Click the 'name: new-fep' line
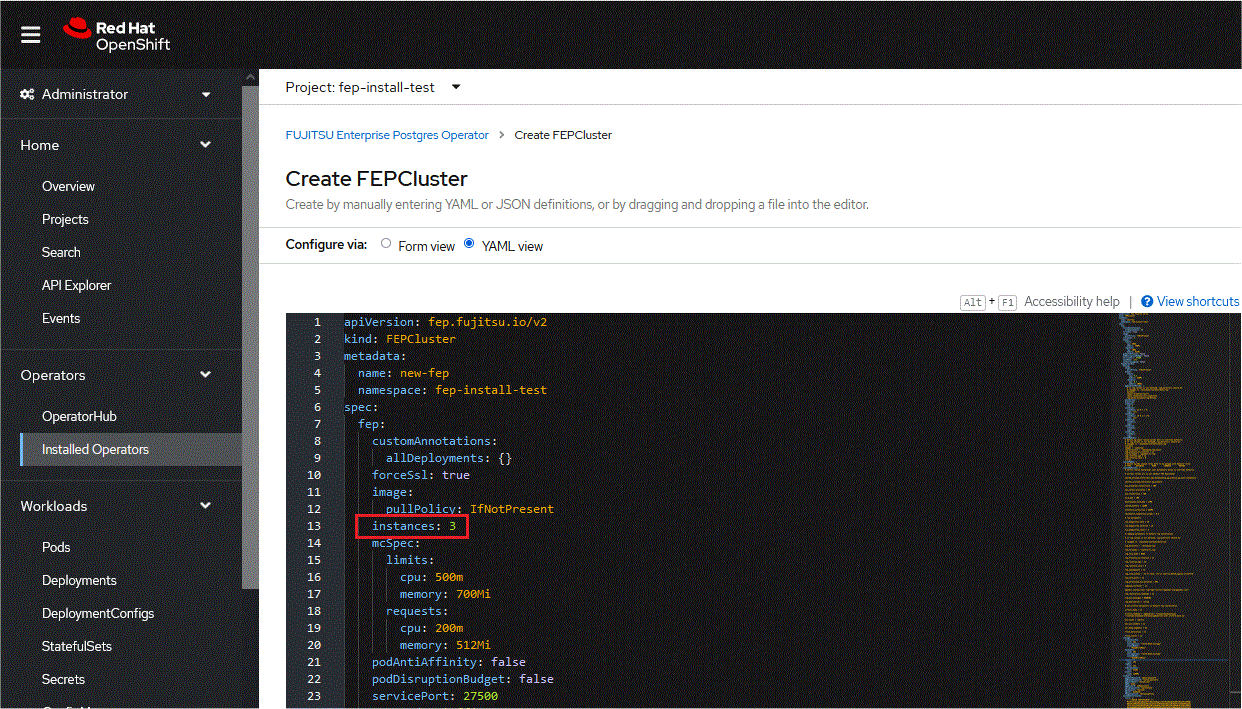Viewport: 1242px width, 709px height. [403, 373]
